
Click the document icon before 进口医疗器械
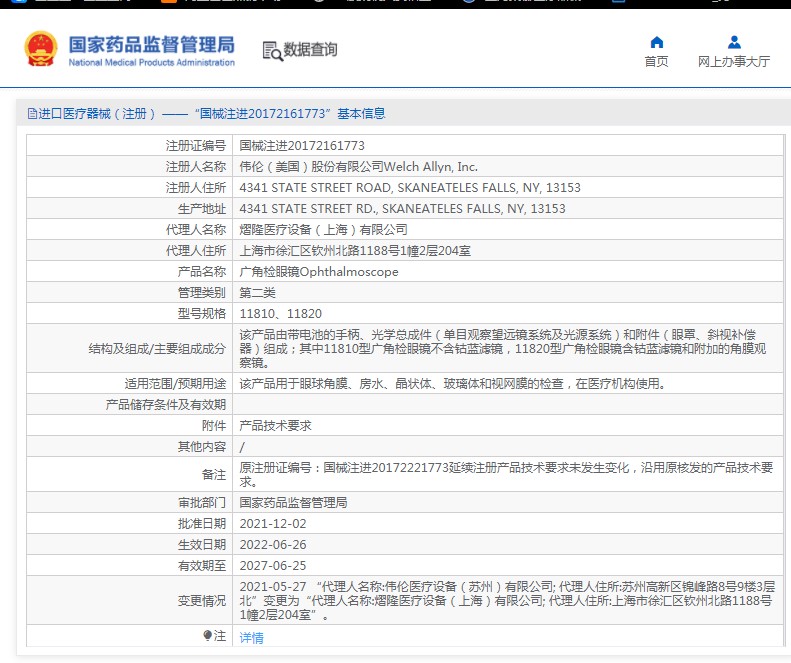click(32, 114)
